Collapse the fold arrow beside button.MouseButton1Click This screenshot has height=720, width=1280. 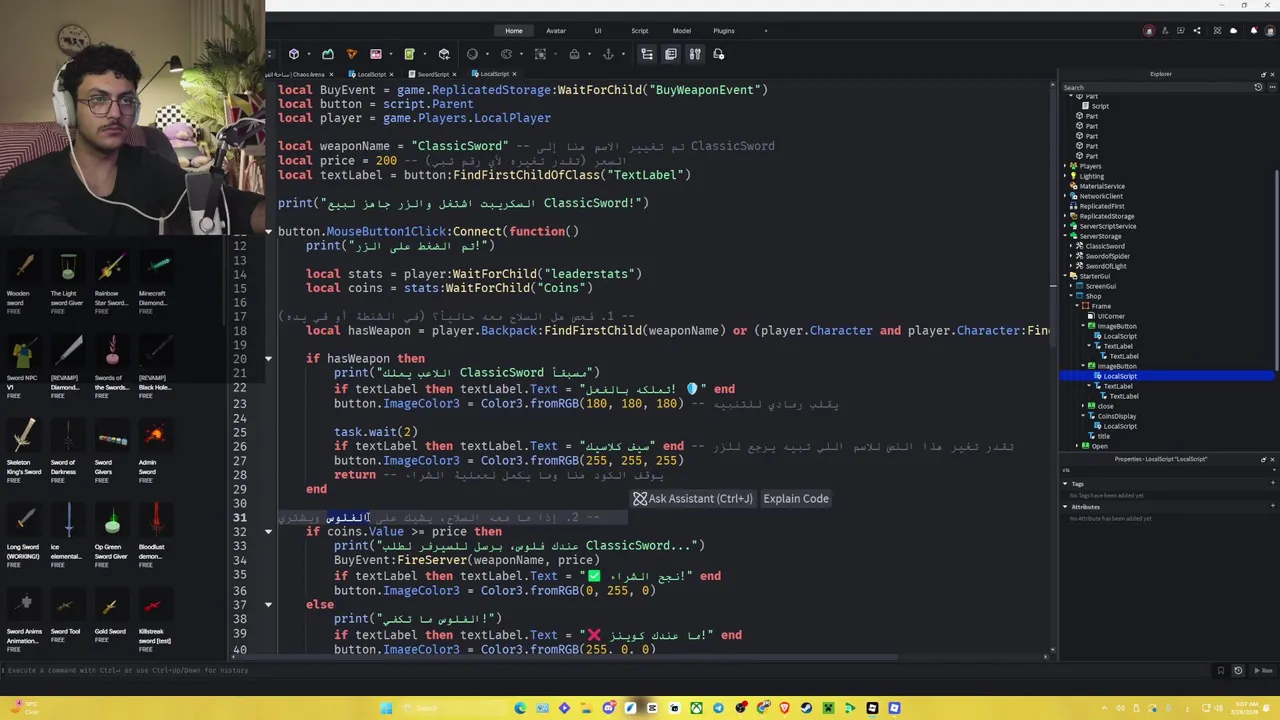268,231
